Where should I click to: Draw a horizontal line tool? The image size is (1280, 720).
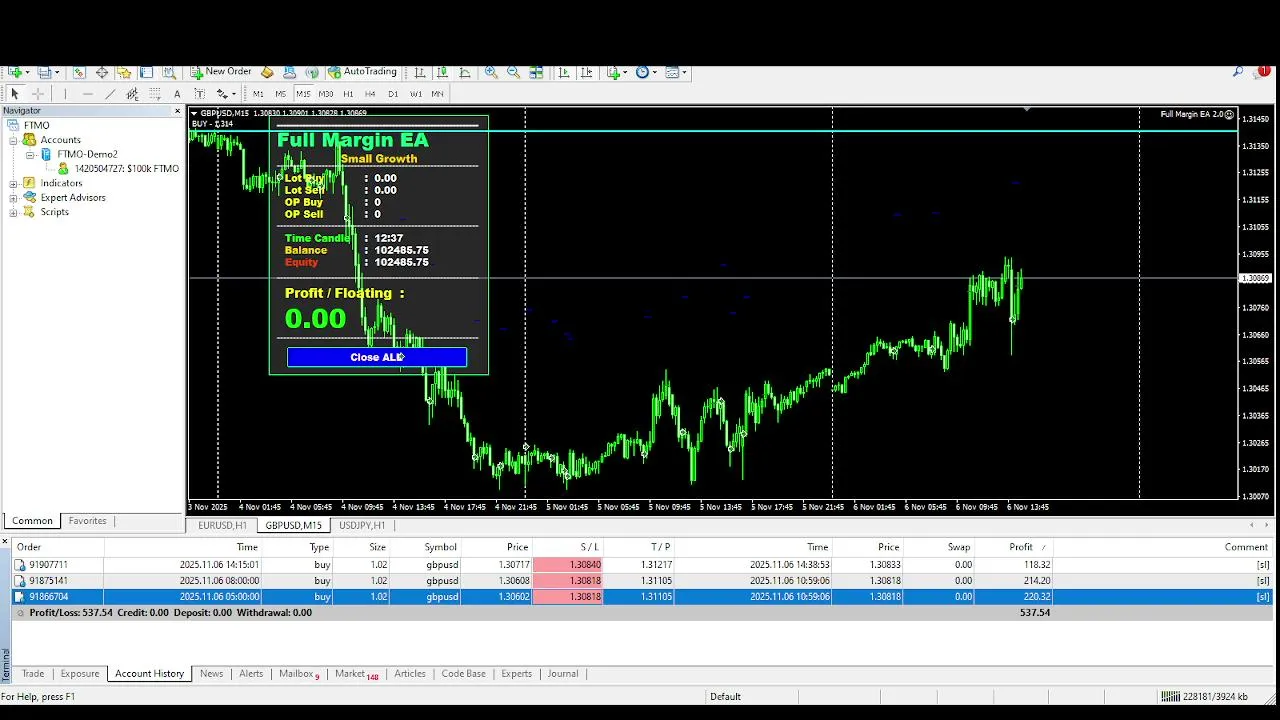point(87,94)
